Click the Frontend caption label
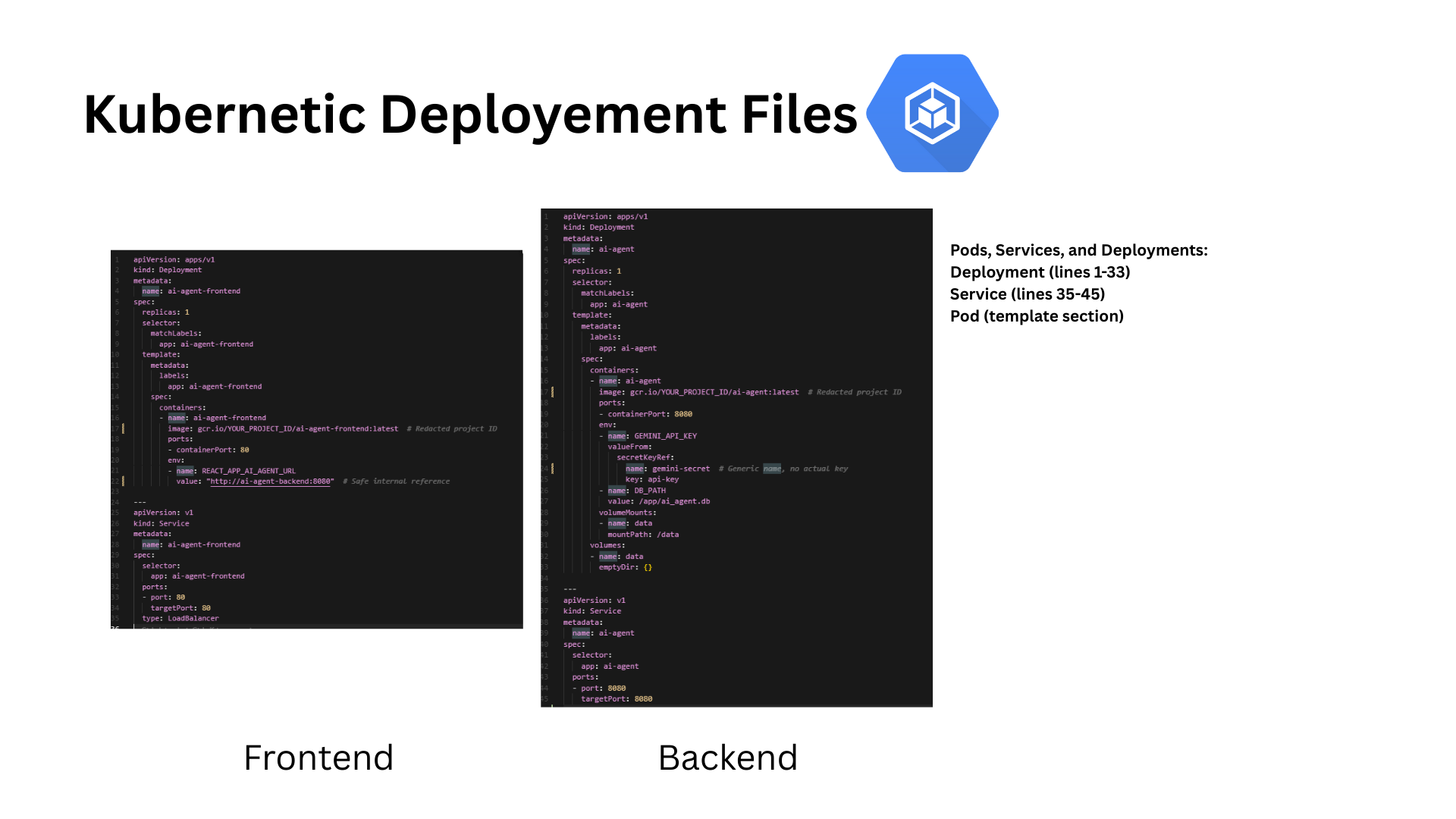This screenshot has height=819, width=1456. (318, 758)
